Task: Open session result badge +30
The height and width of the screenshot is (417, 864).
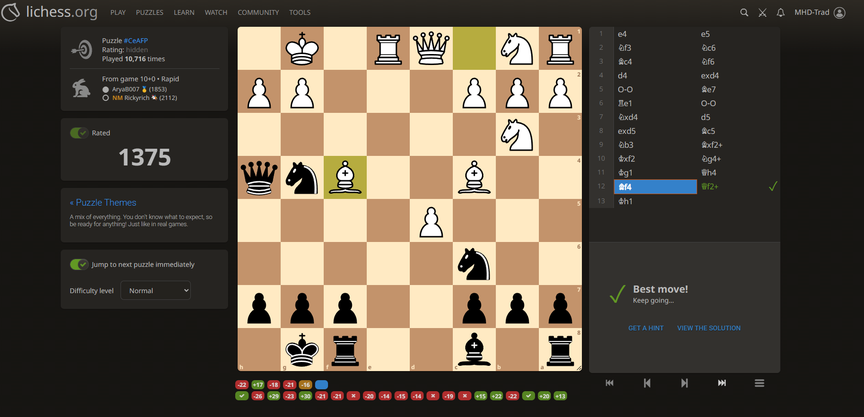Action: click(x=305, y=396)
